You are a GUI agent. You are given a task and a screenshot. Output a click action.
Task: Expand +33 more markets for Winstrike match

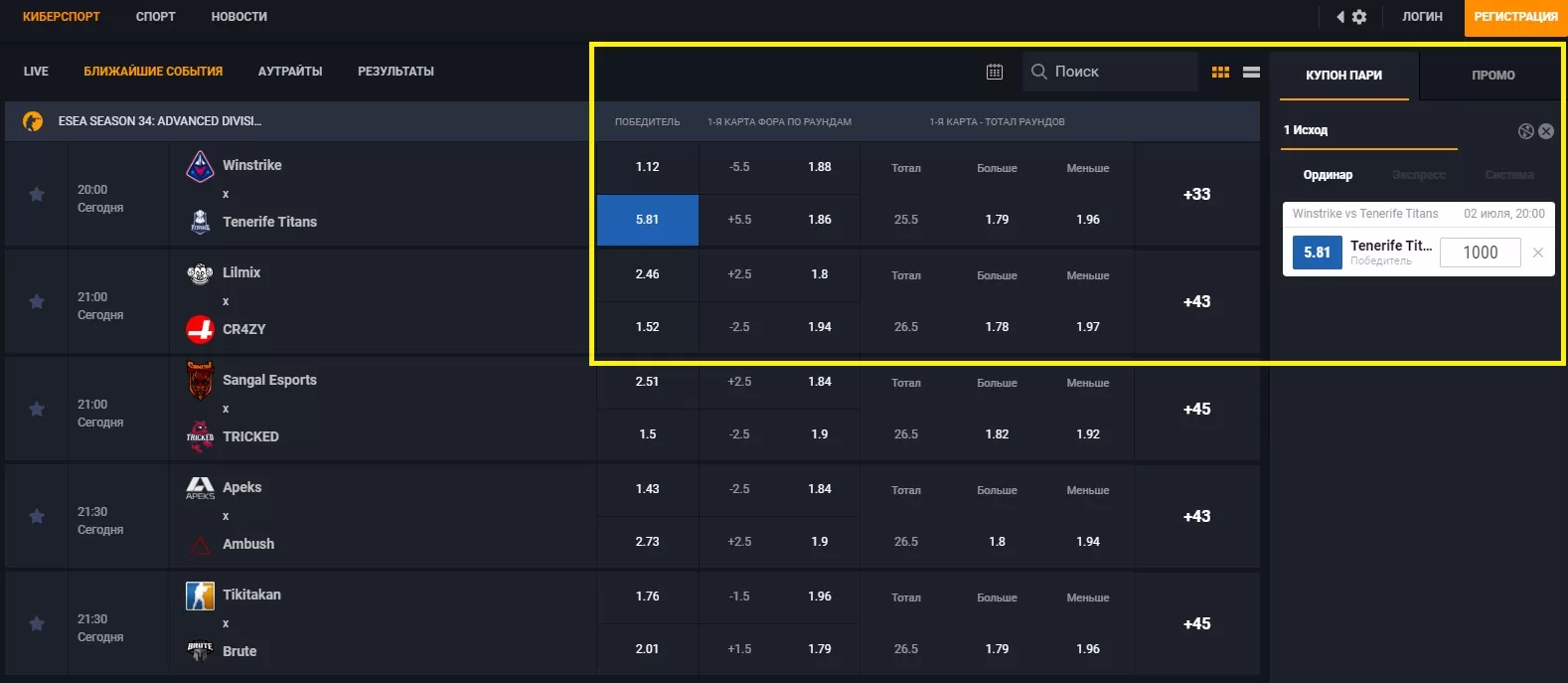click(1196, 195)
